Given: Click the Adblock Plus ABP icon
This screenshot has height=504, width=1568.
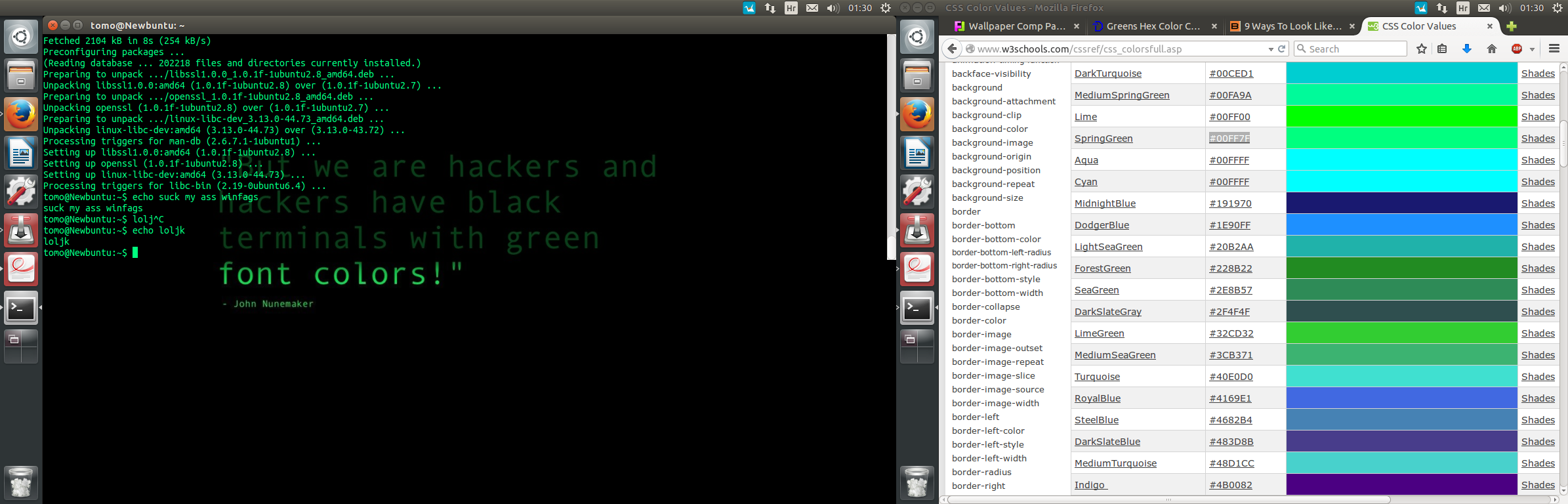Looking at the screenshot, I should 1516,49.
